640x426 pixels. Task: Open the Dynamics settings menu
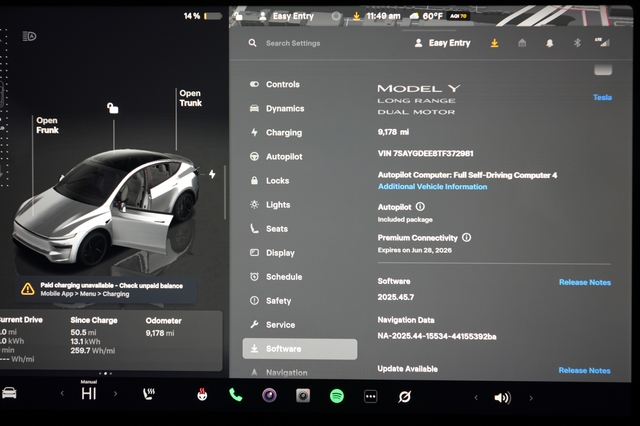(277, 108)
